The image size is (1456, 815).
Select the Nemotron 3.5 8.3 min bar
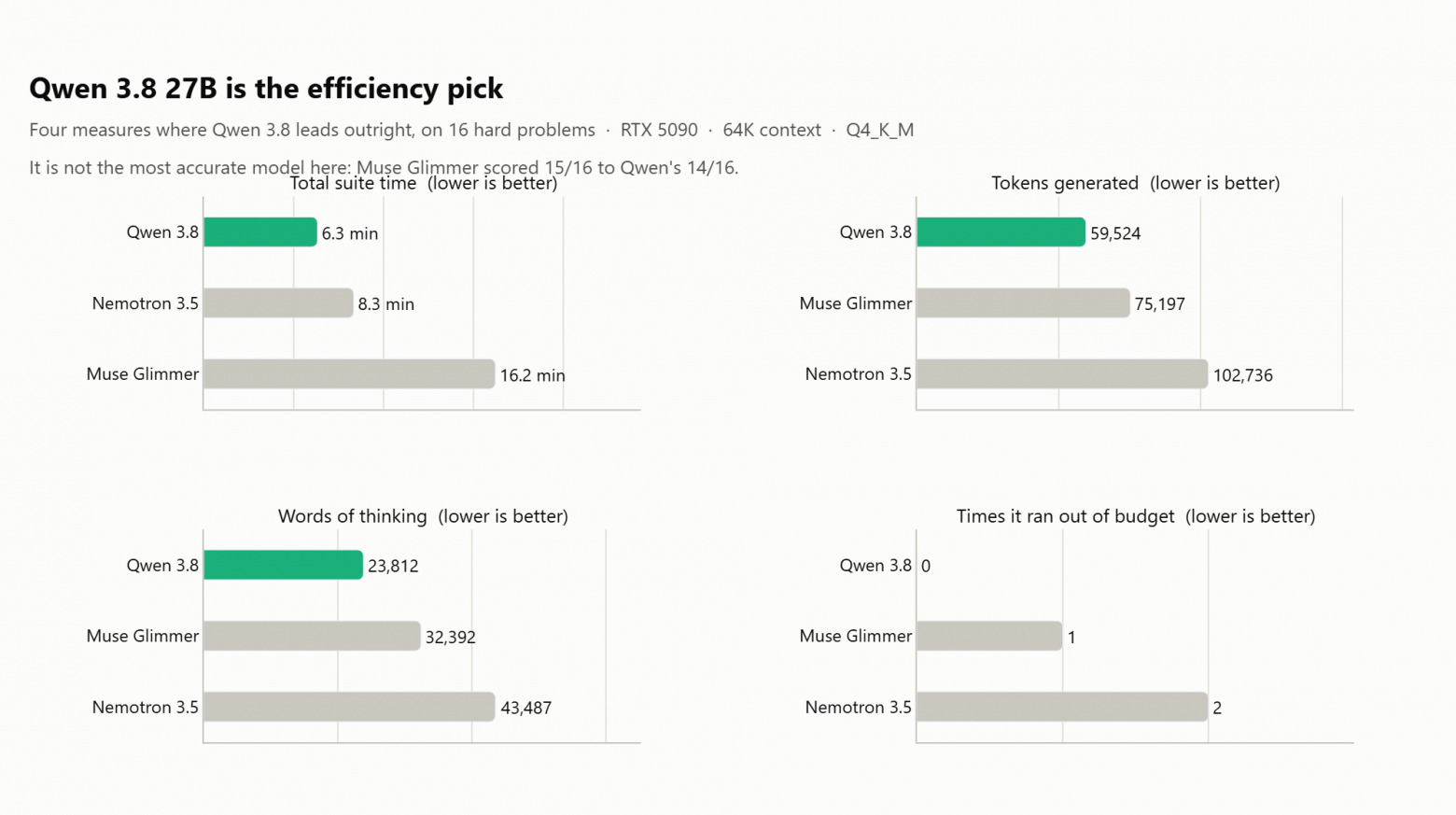click(x=278, y=302)
